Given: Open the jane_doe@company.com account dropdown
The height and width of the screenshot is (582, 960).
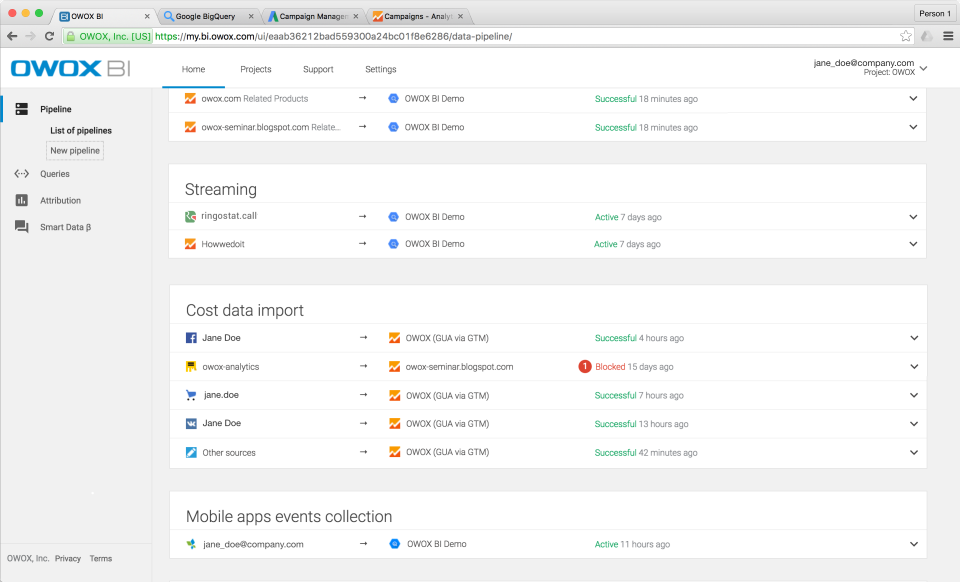Looking at the screenshot, I should (923, 68).
